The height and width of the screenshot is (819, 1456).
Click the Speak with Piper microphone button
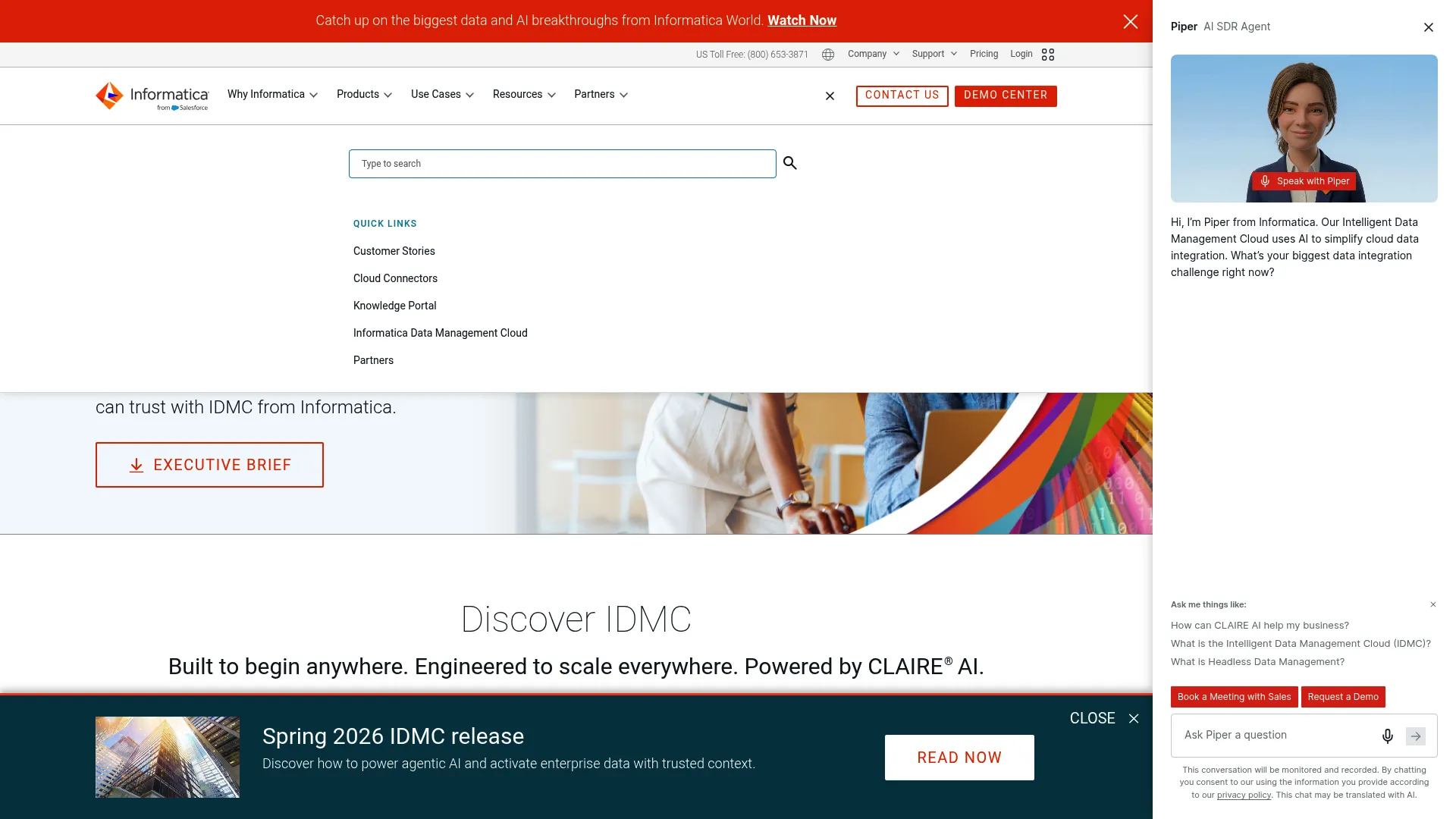pos(1304,181)
